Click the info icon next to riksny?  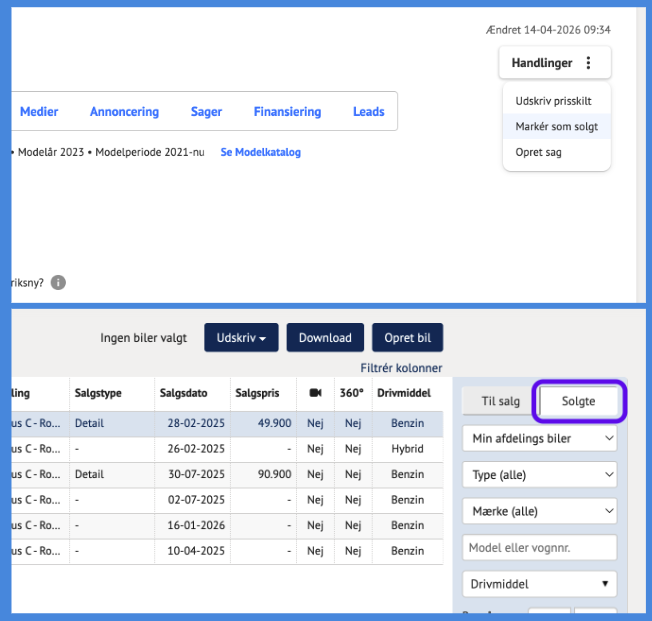[x=58, y=282]
